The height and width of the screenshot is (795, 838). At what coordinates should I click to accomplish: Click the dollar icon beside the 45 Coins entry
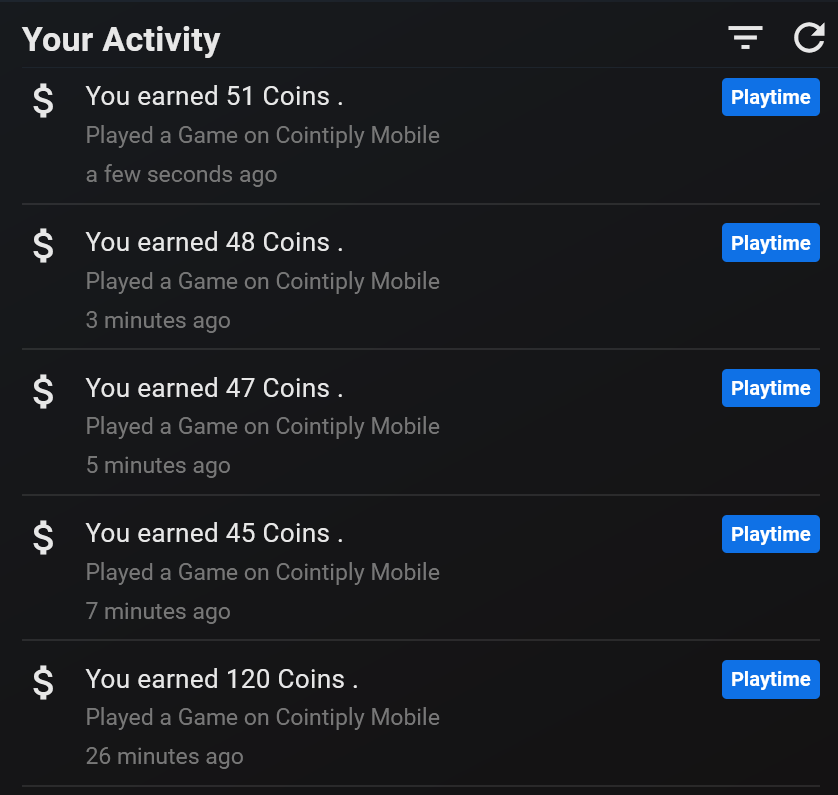tap(42, 536)
